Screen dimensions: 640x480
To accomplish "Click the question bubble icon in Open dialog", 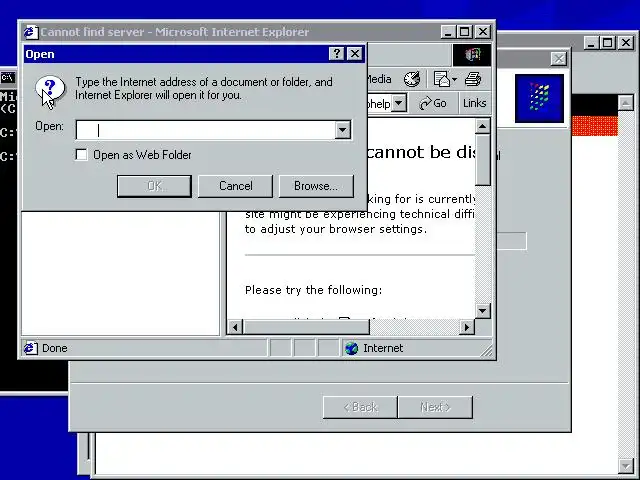I will point(50,89).
